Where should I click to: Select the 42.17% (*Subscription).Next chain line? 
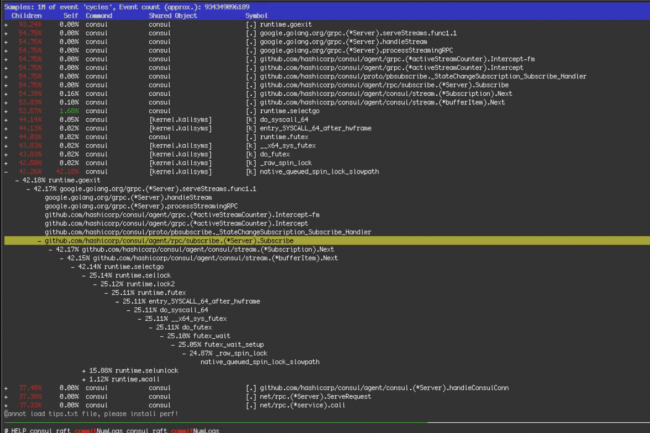point(195,250)
